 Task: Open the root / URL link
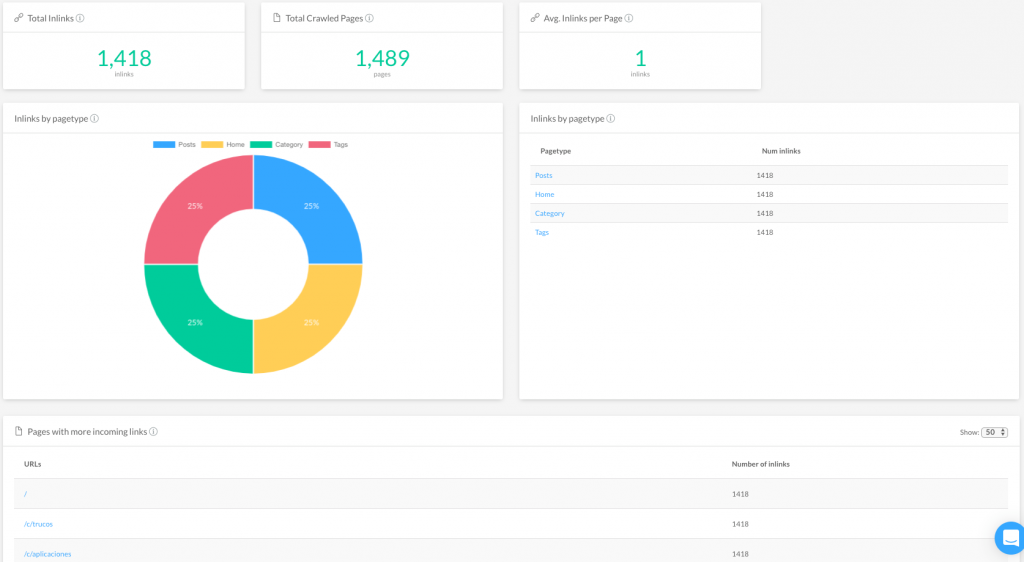point(25,494)
